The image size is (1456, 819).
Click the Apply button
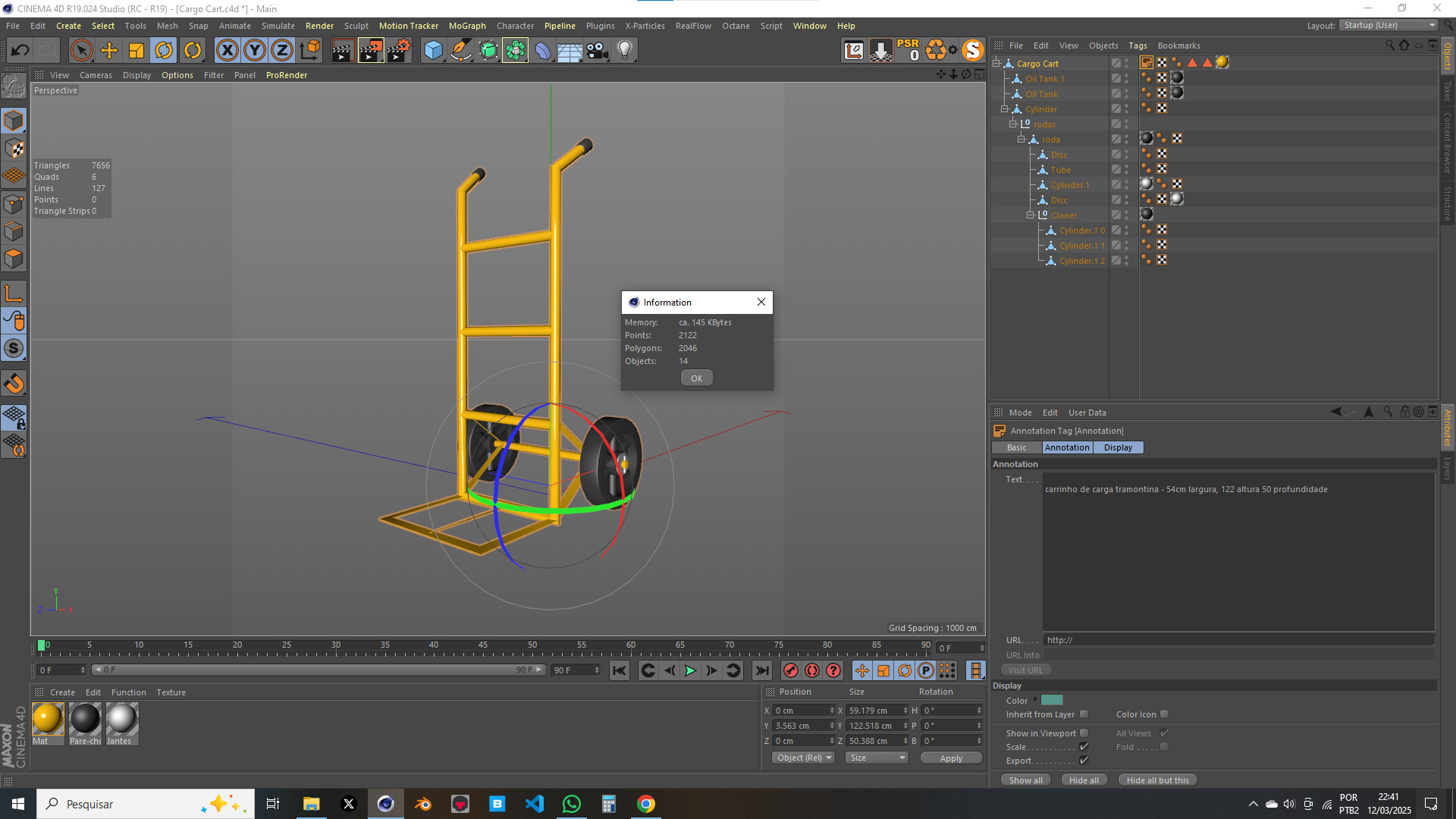951,758
